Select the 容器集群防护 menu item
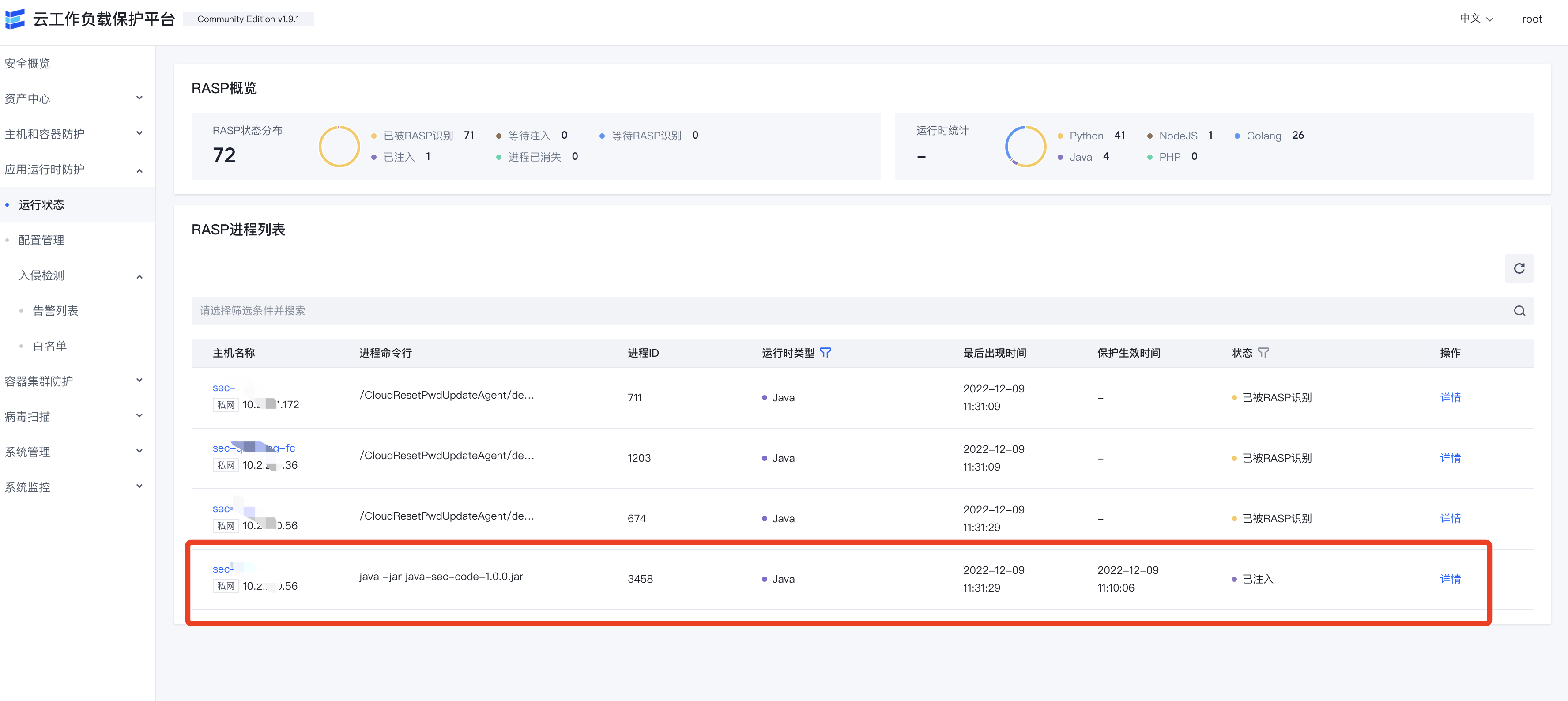Screen dimensions: 1568x701 (39, 381)
